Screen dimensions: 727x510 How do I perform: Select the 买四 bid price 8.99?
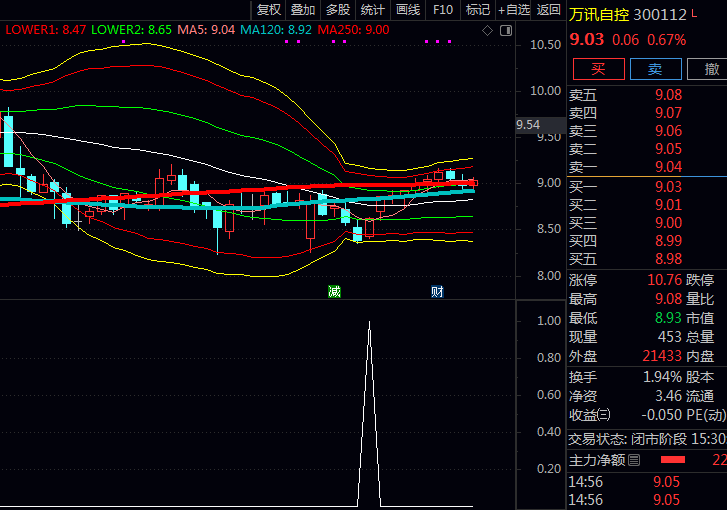coord(668,241)
